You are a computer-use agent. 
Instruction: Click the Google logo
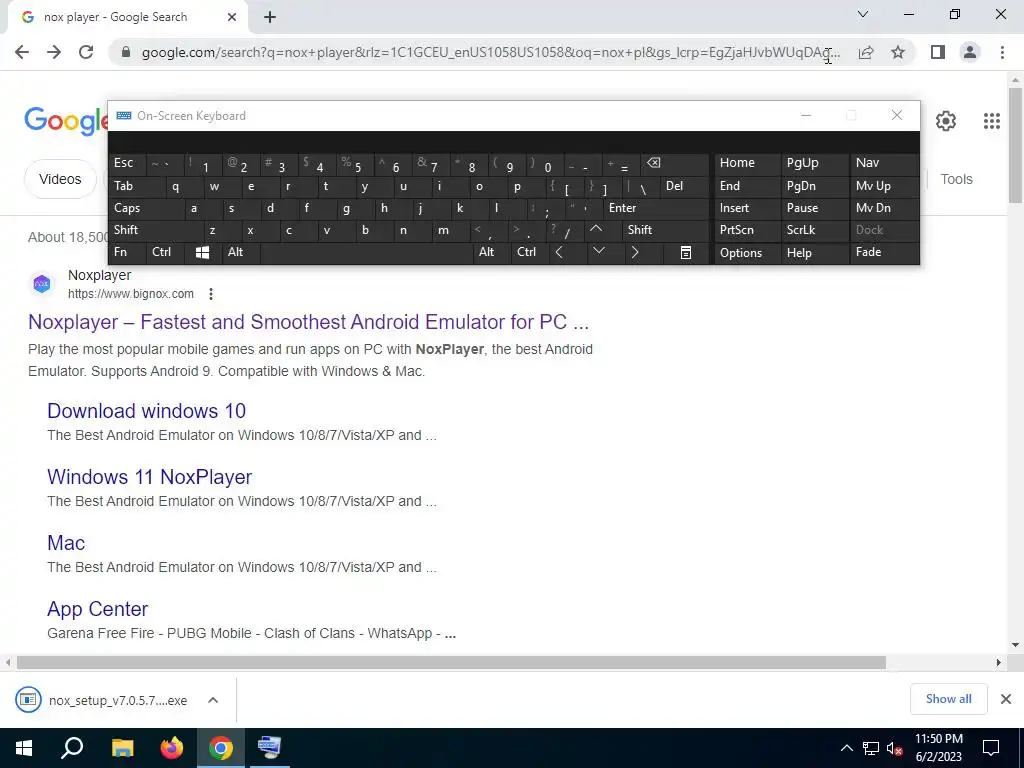pos(65,121)
